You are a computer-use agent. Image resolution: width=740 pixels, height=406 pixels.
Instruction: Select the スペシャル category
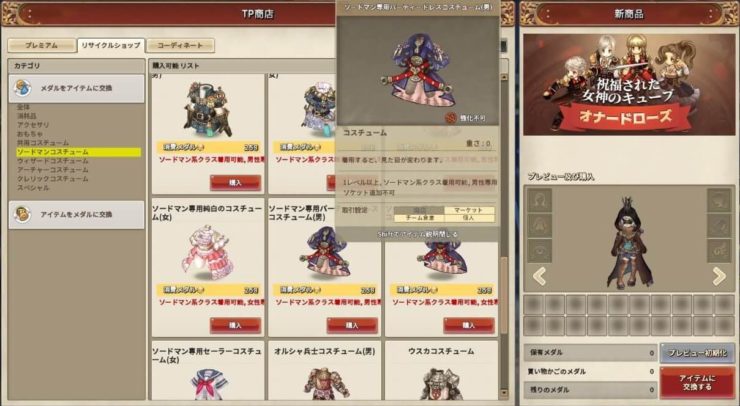[33, 188]
